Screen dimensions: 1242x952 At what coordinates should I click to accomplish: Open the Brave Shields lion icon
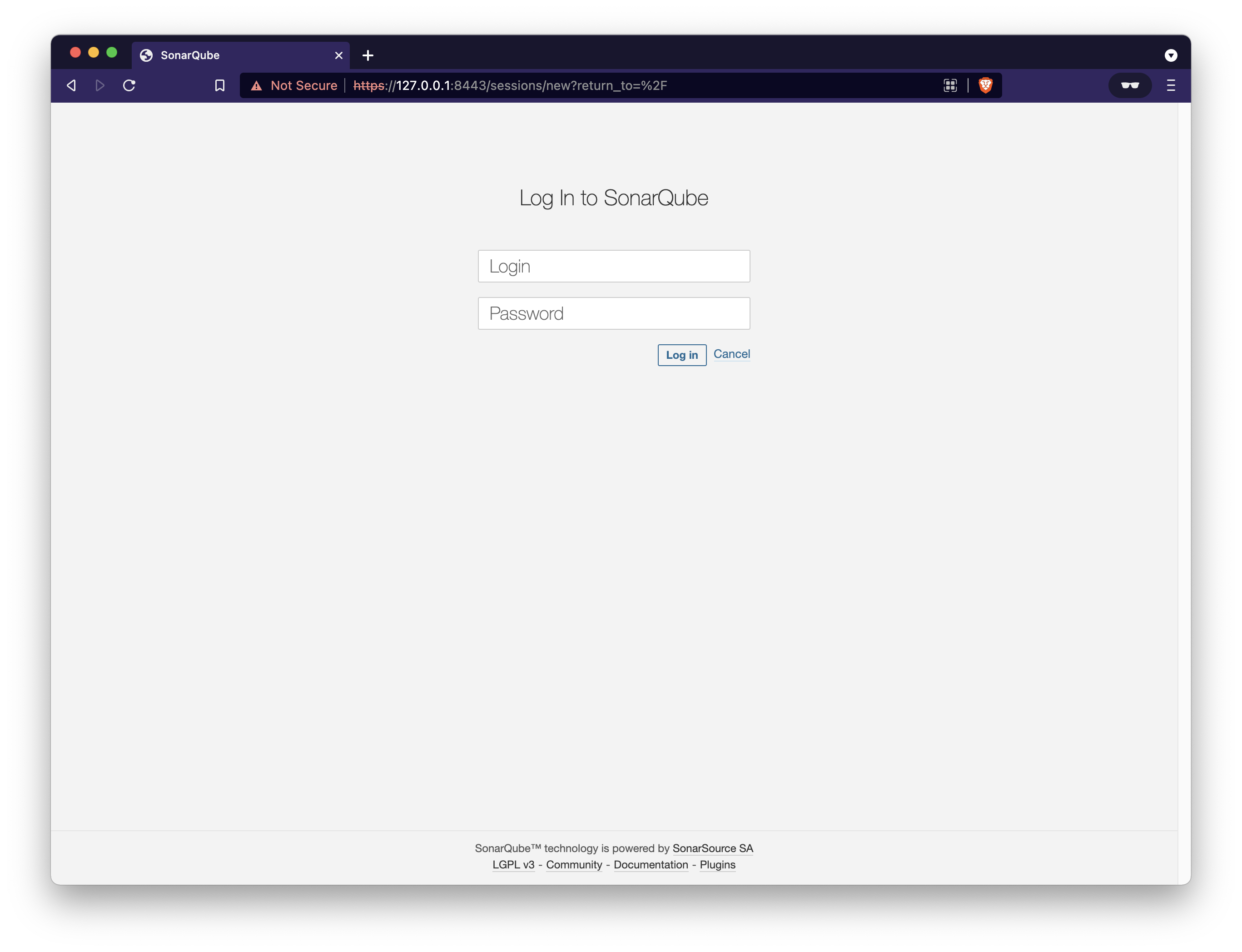click(x=985, y=85)
